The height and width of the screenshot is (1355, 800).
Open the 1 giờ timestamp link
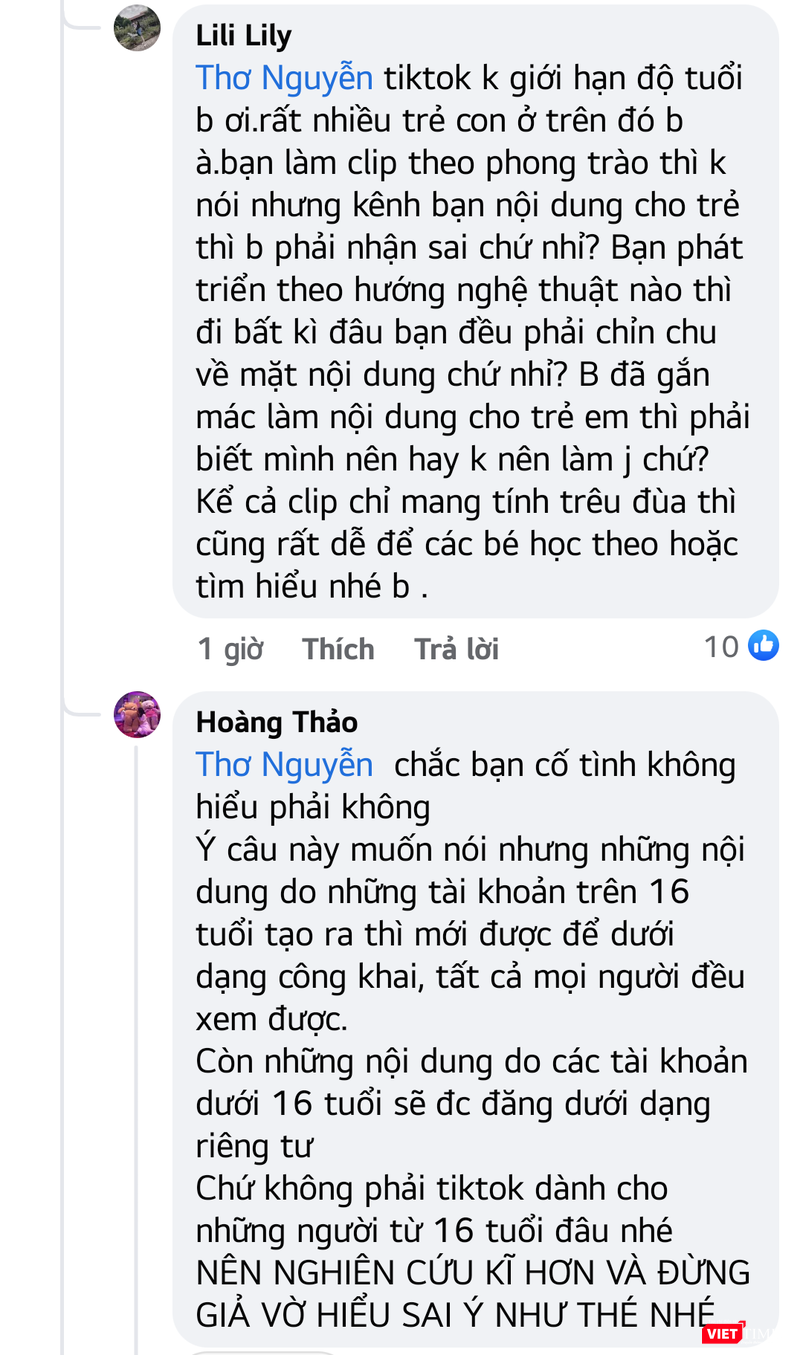click(230, 648)
